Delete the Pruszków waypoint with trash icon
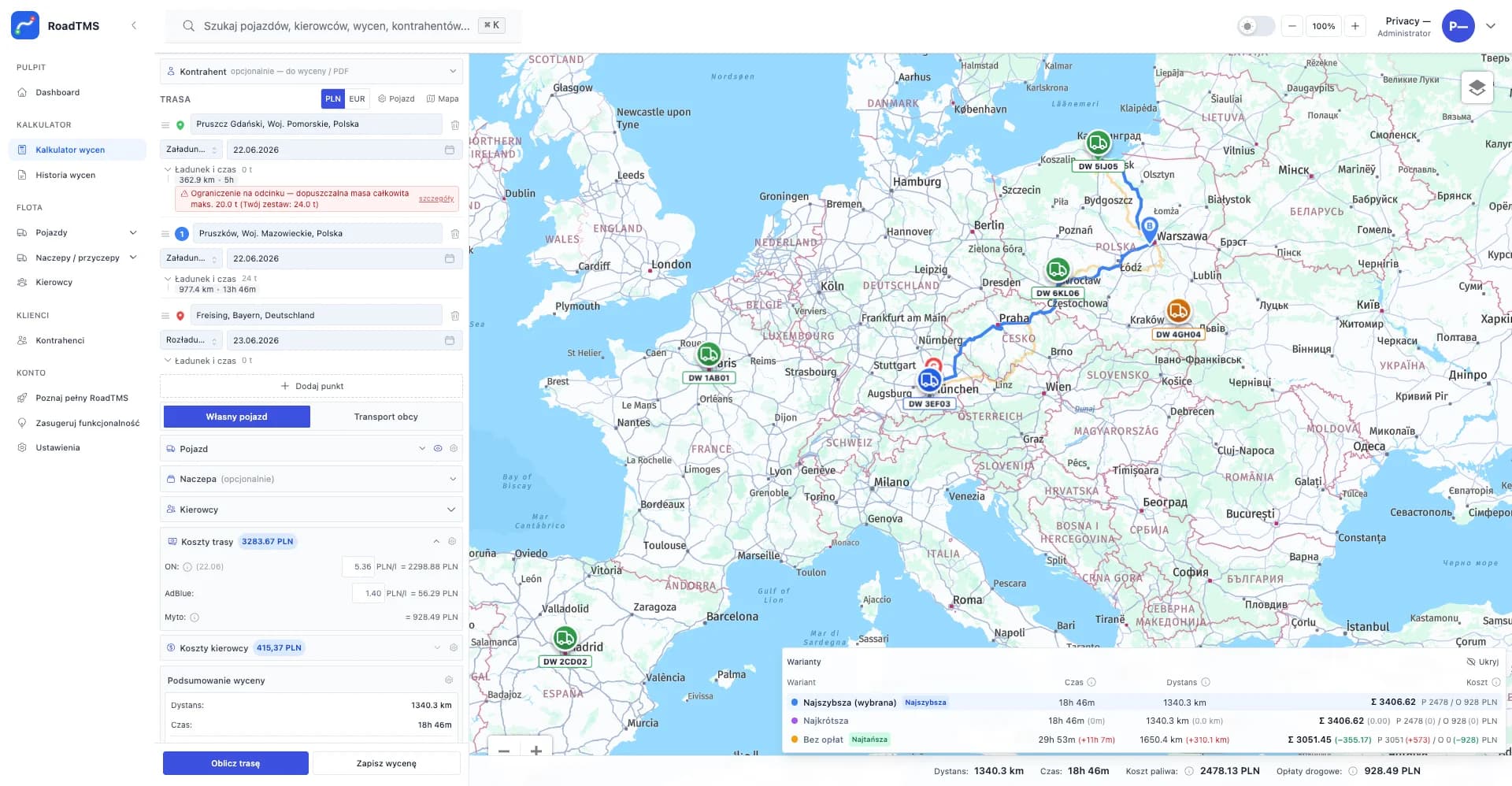The width and height of the screenshot is (1512, 786). [455, 233]
